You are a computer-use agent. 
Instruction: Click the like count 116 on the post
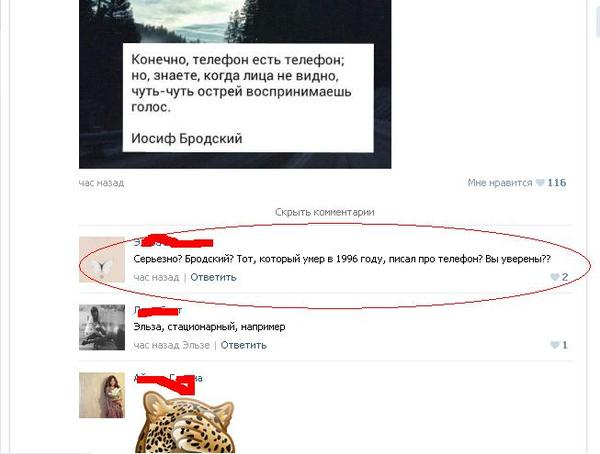[x=557, y=183]
